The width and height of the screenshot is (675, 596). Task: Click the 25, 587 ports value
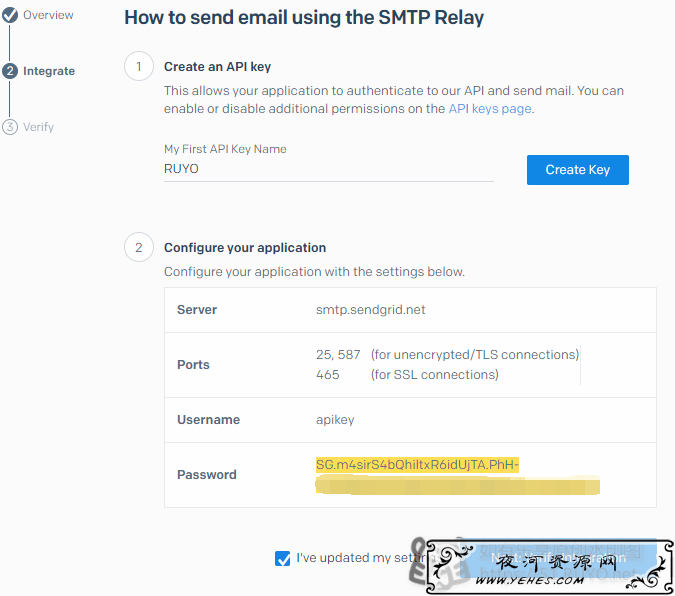[x=338, y=354]
